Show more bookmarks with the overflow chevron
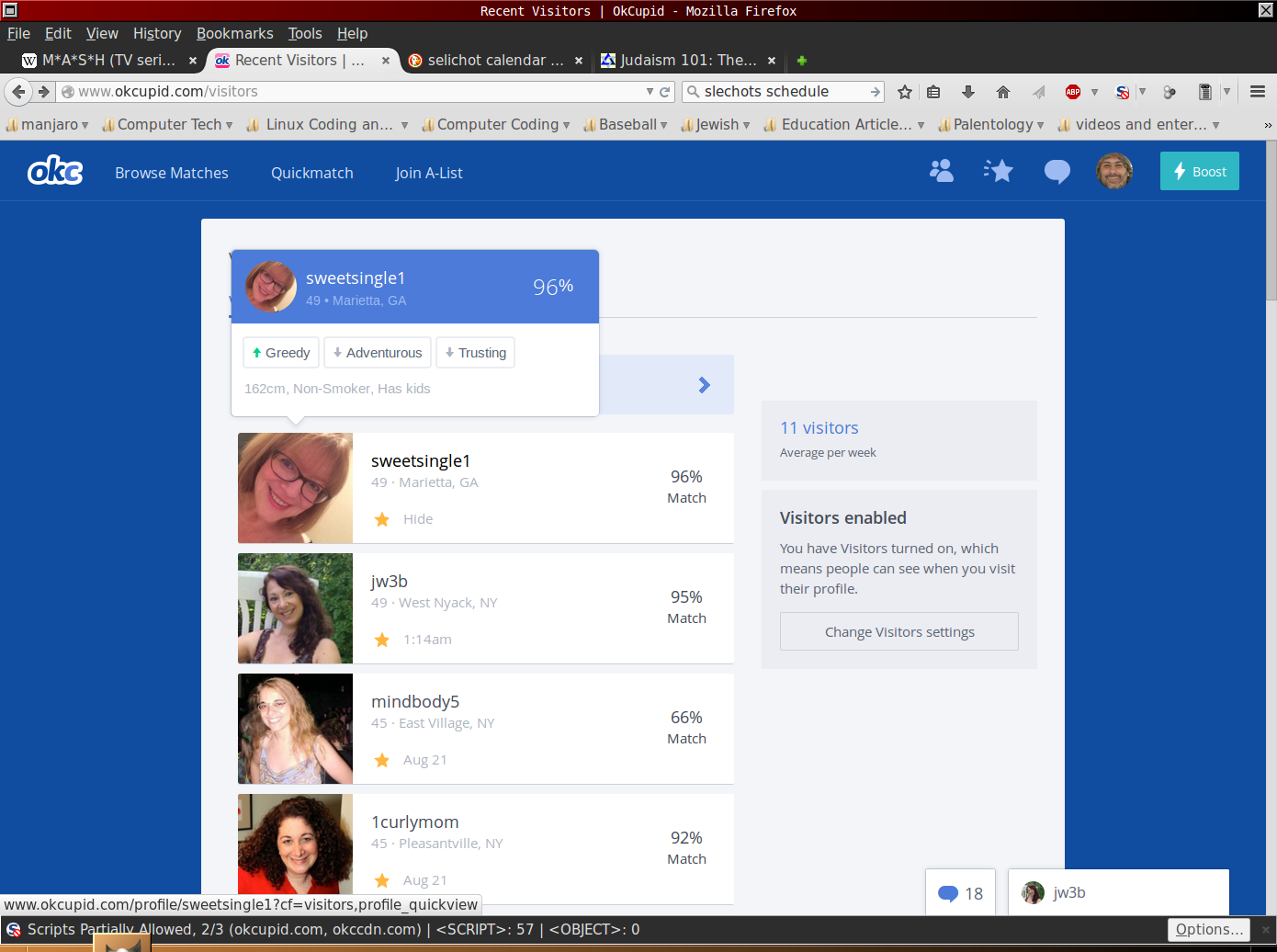Image resolution: width=1277 pixels, height=952 pixels. click(1268, 125)
